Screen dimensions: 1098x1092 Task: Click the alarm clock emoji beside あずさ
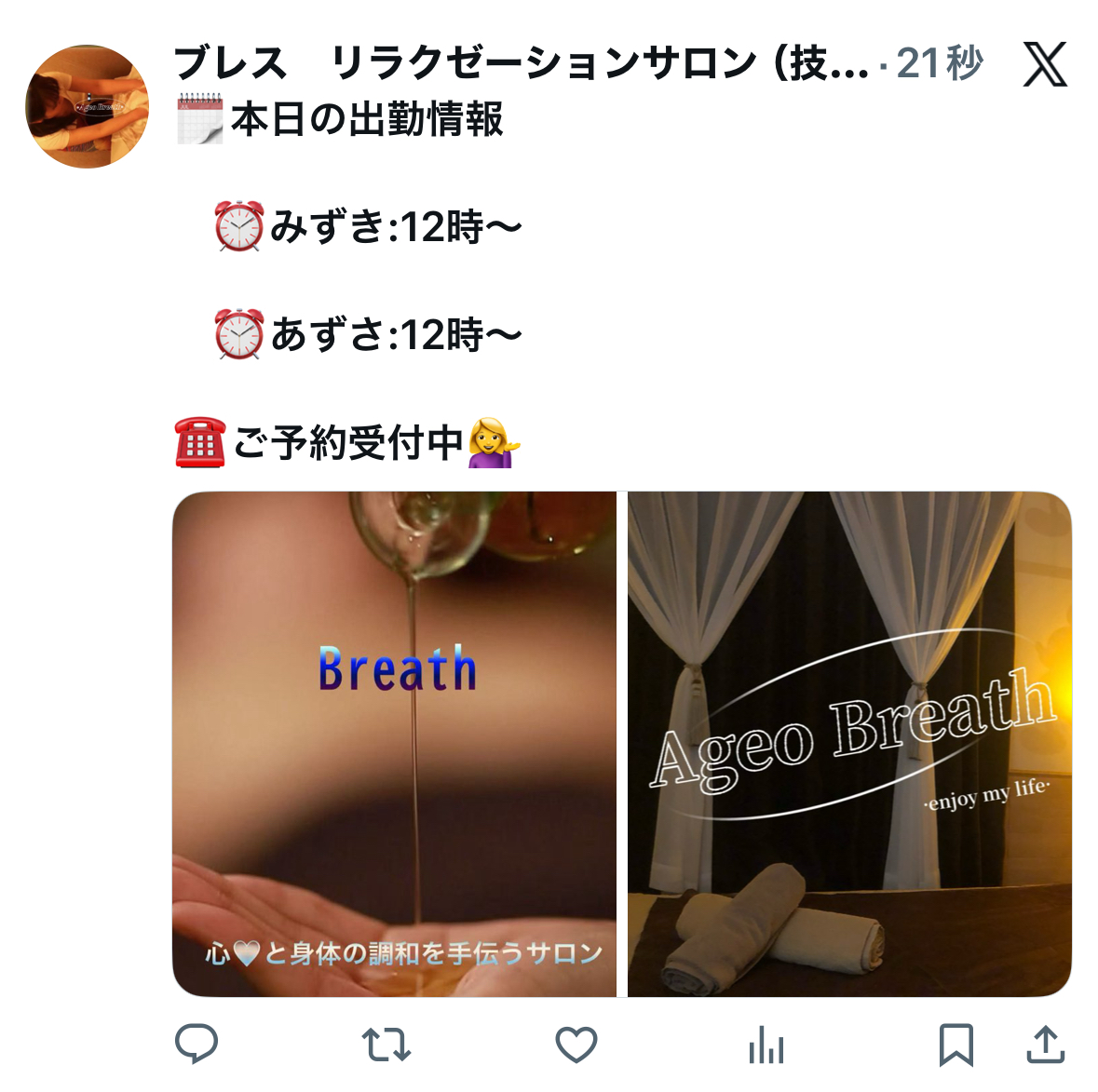(x=239, y=334)
